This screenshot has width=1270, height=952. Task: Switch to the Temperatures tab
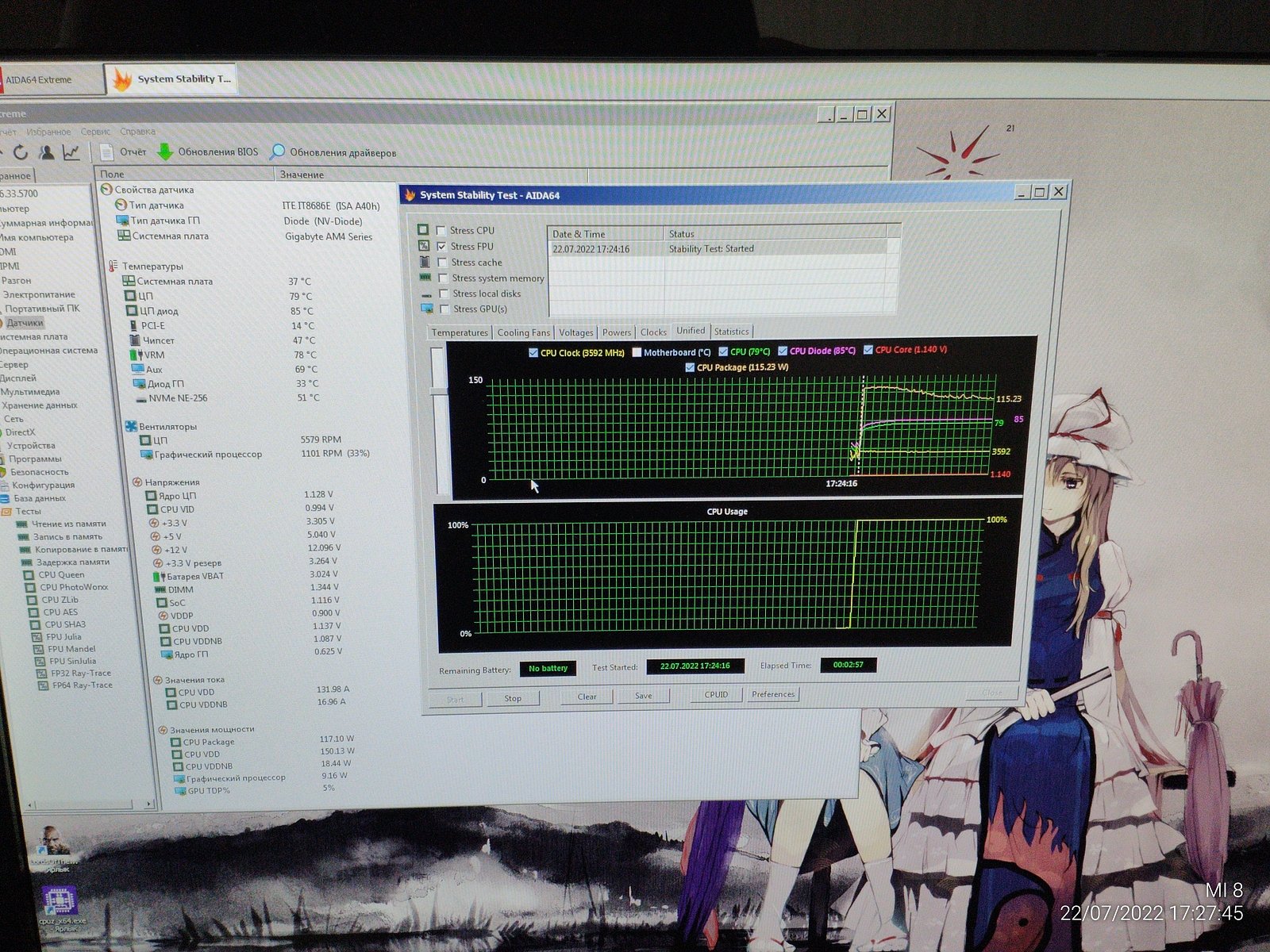click(460, 332)
